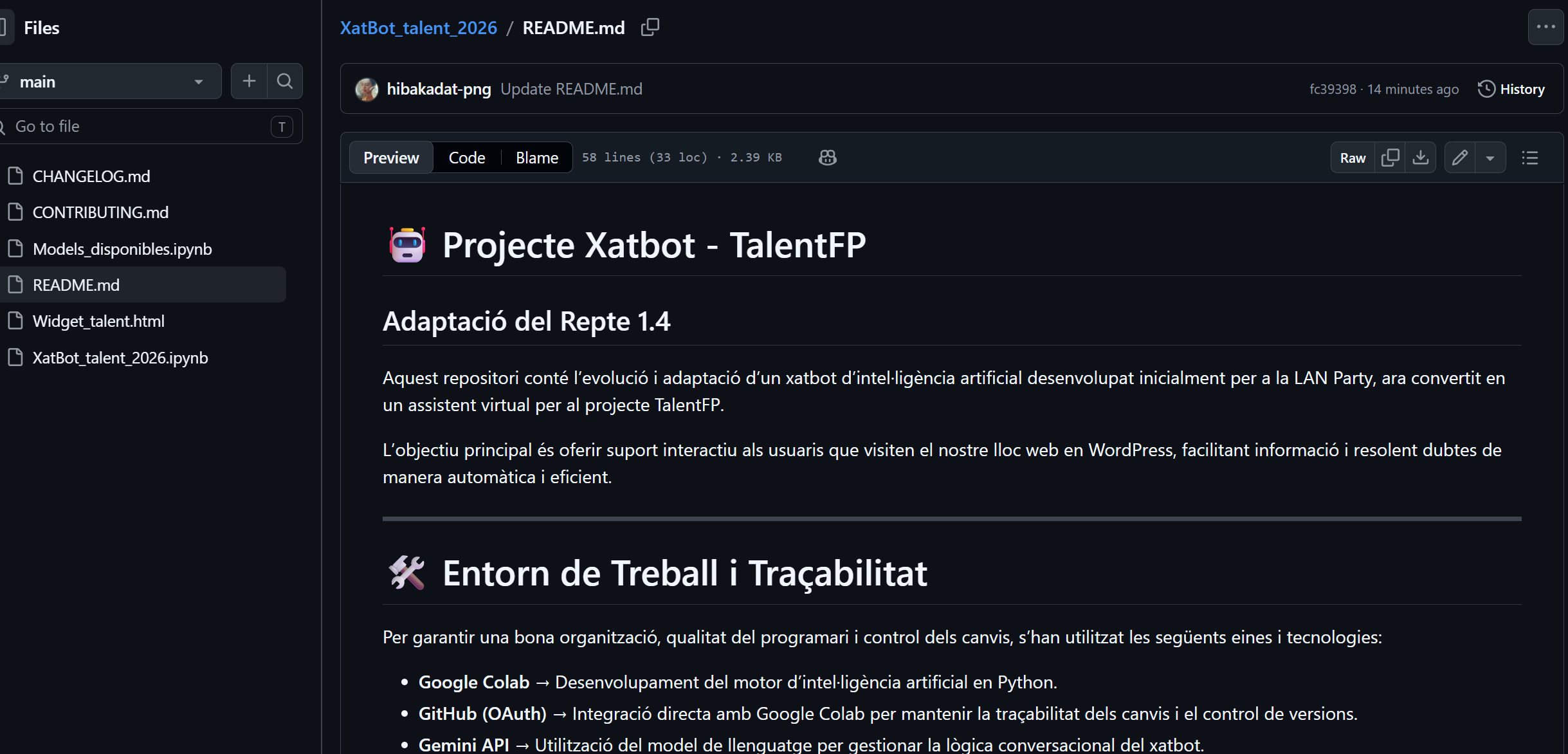The image size is (1568, 754).
Task: Switch to the Code tab
Action: point(467,158)
